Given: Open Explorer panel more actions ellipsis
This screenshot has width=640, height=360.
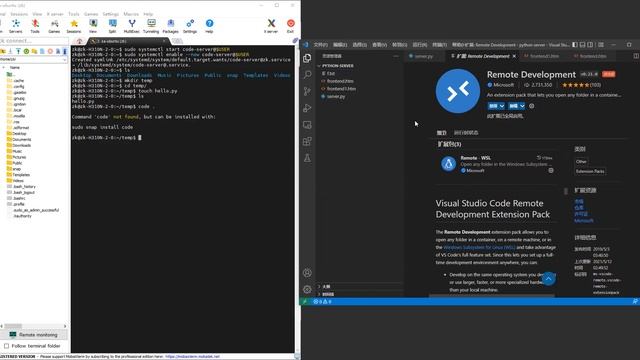Looking at the screenshot, I should click(x=396, y=56).
